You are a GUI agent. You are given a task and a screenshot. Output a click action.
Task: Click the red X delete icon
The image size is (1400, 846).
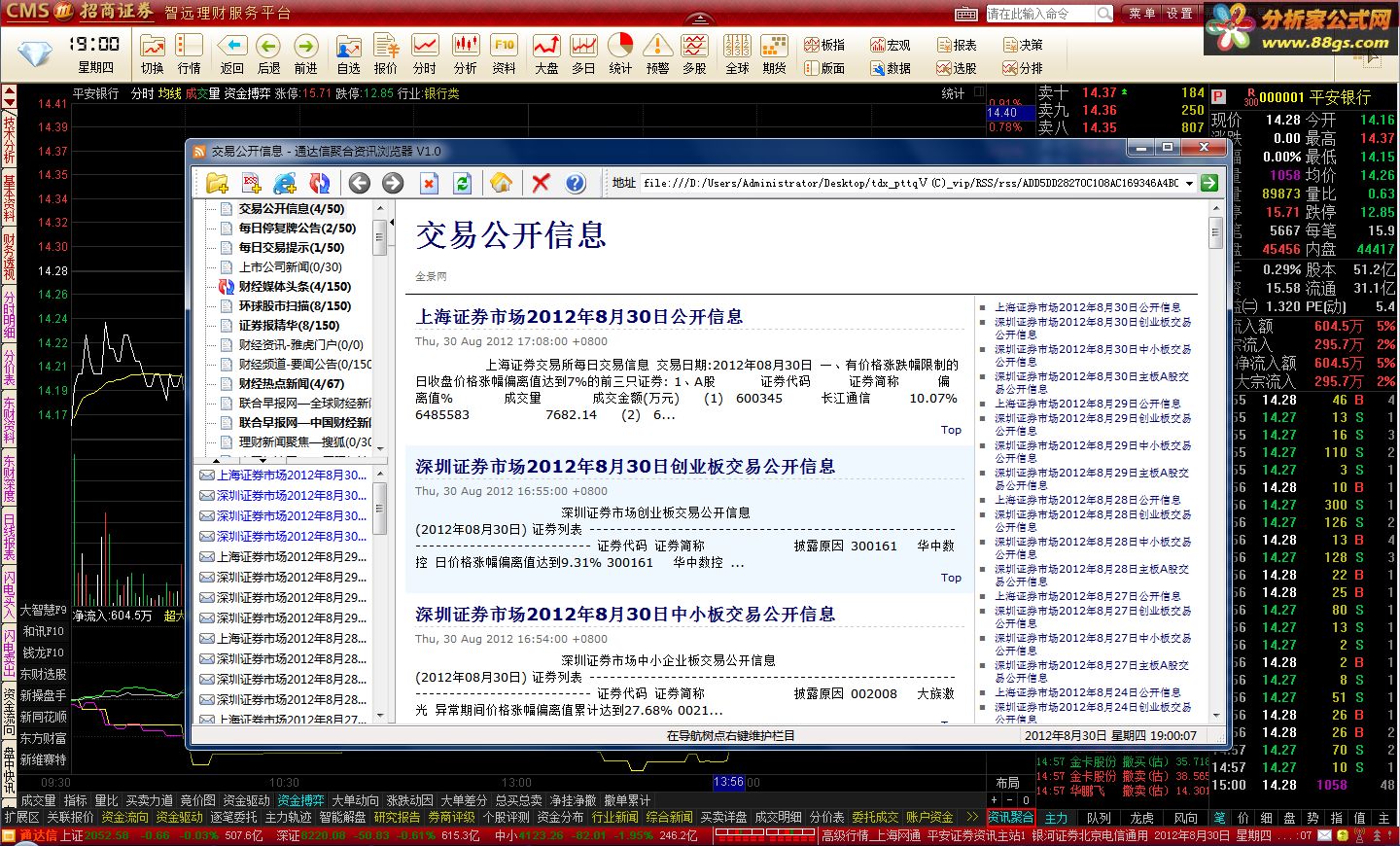[542, 183]
